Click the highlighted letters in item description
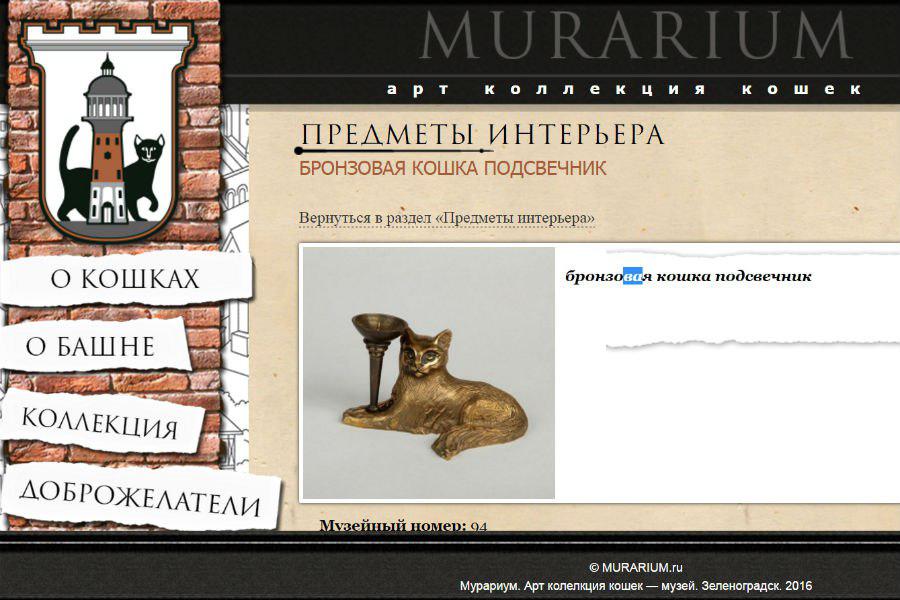The image size is (900, 600). 632,276
